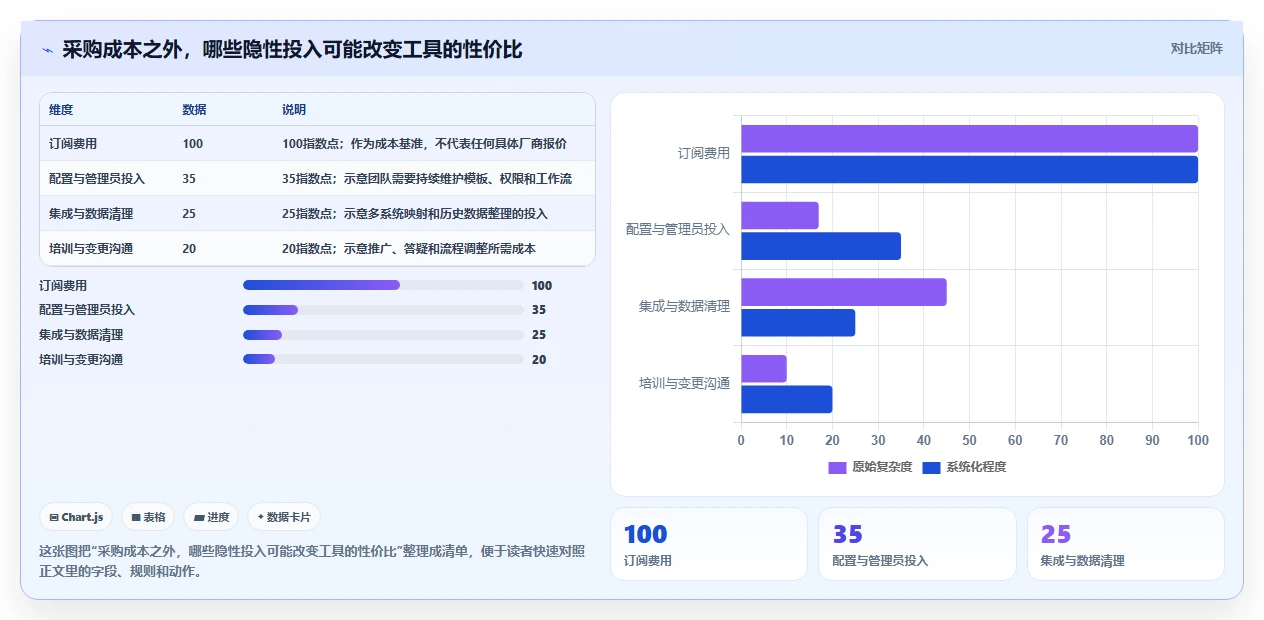Select the Chart.js tag chip

77,517
